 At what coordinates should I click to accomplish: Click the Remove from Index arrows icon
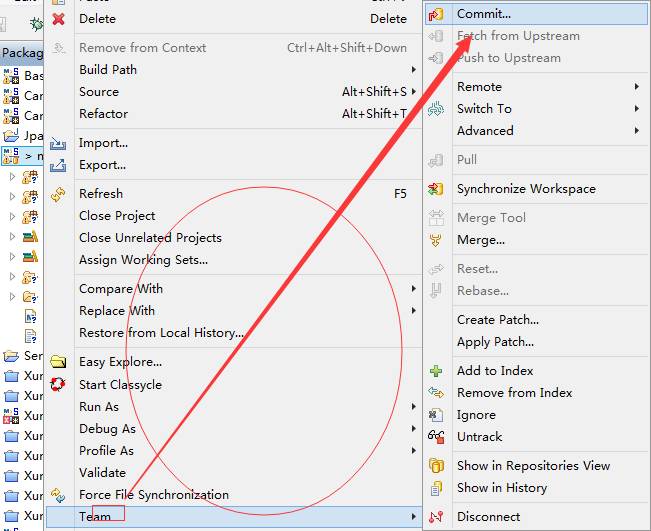click(436, 393)
